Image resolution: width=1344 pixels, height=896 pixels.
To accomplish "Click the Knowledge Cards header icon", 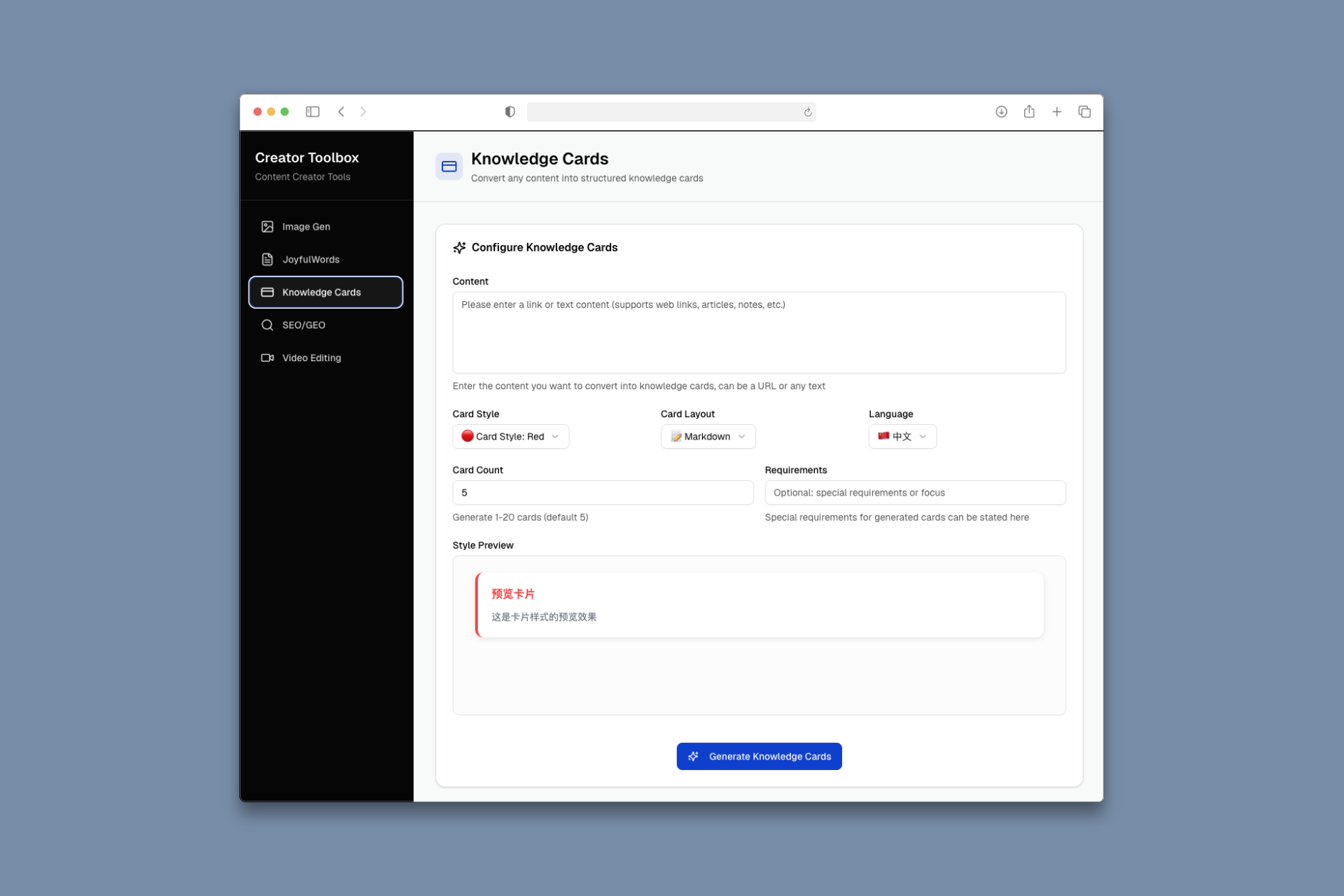I will coord(449,167).
